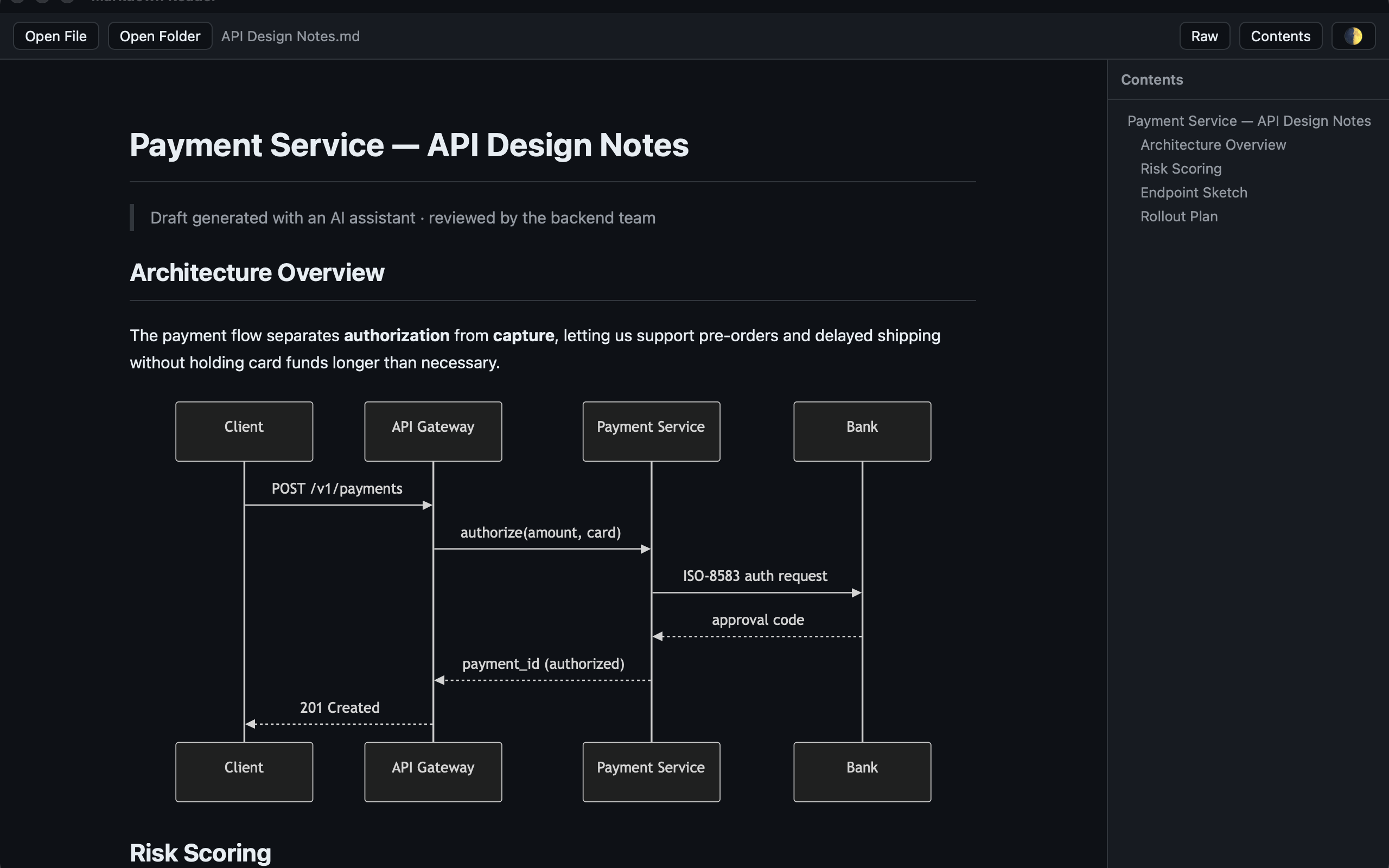Select the top Client diagram box
Viewport: 1389px width, 868px height.
244,431
